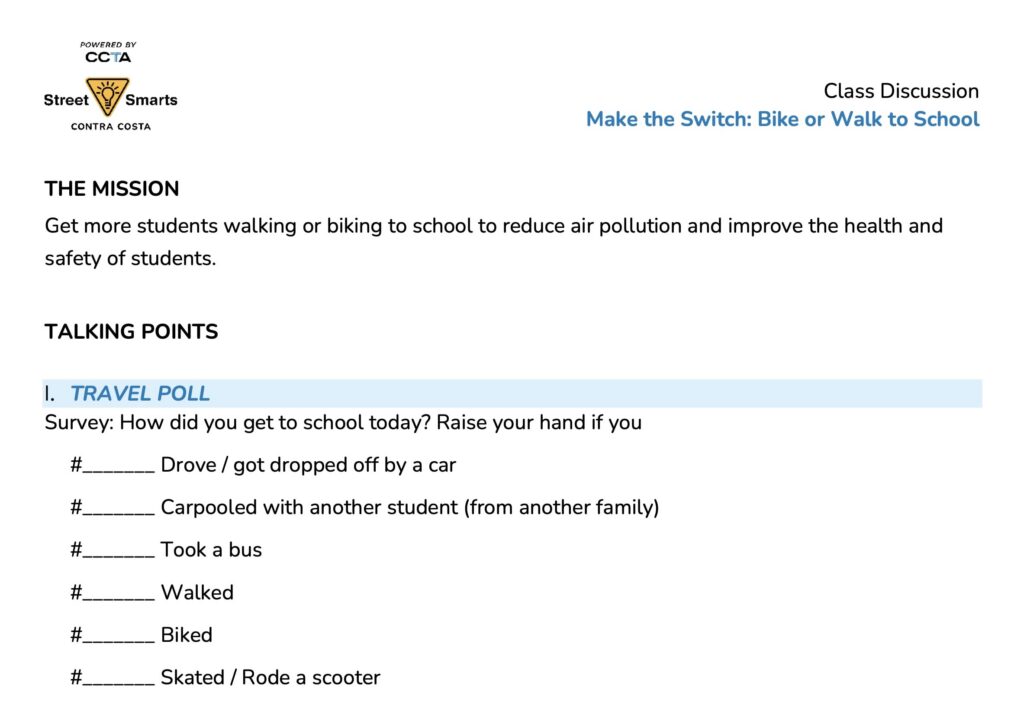This screenshot has height=712, width=1024.
Task: Click the 'Class Discussion' header text
Action: pyautogui.click(x=900, y=91)
